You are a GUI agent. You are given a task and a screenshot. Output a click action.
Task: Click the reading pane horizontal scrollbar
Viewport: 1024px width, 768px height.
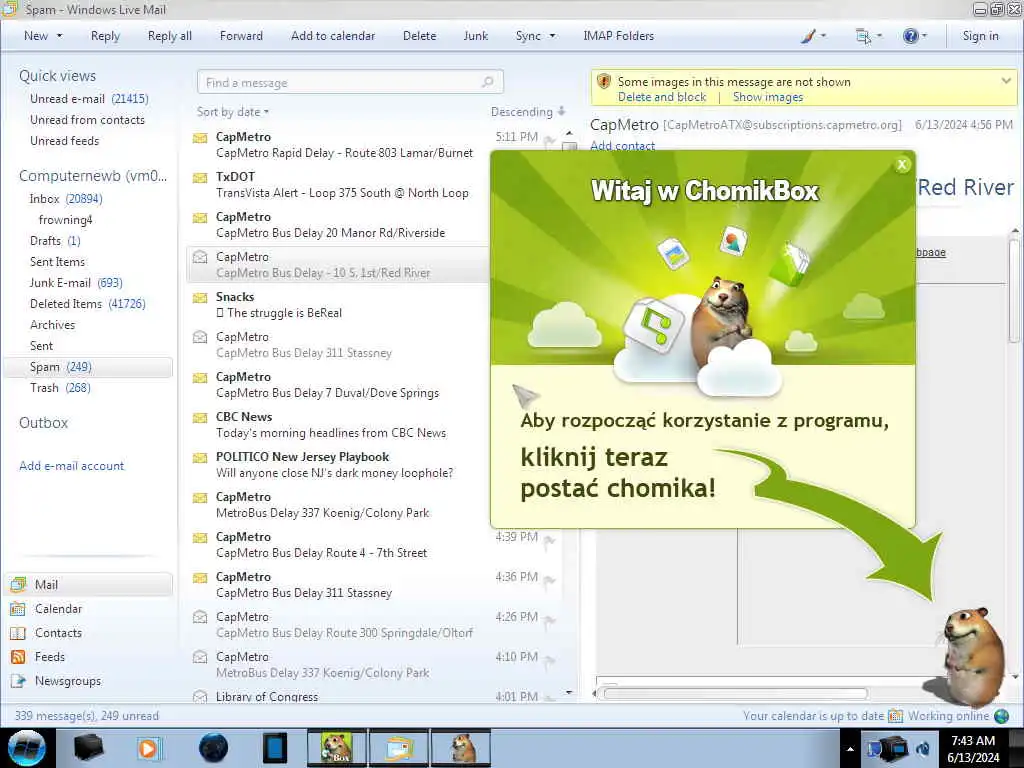(x=735, y=694)
